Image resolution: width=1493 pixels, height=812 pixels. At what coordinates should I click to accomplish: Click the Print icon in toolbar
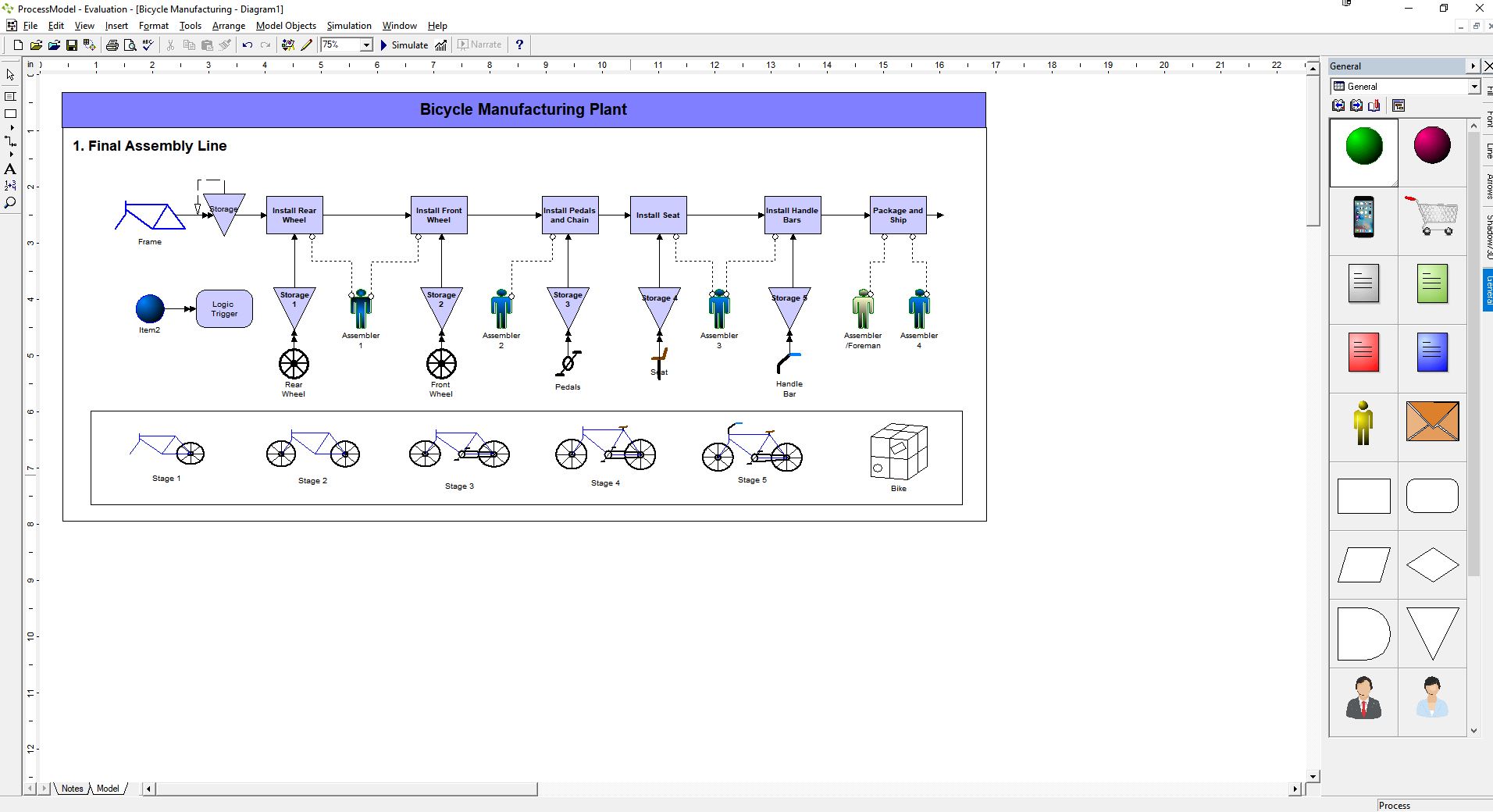pyautogui.click(x=112, y=45)
